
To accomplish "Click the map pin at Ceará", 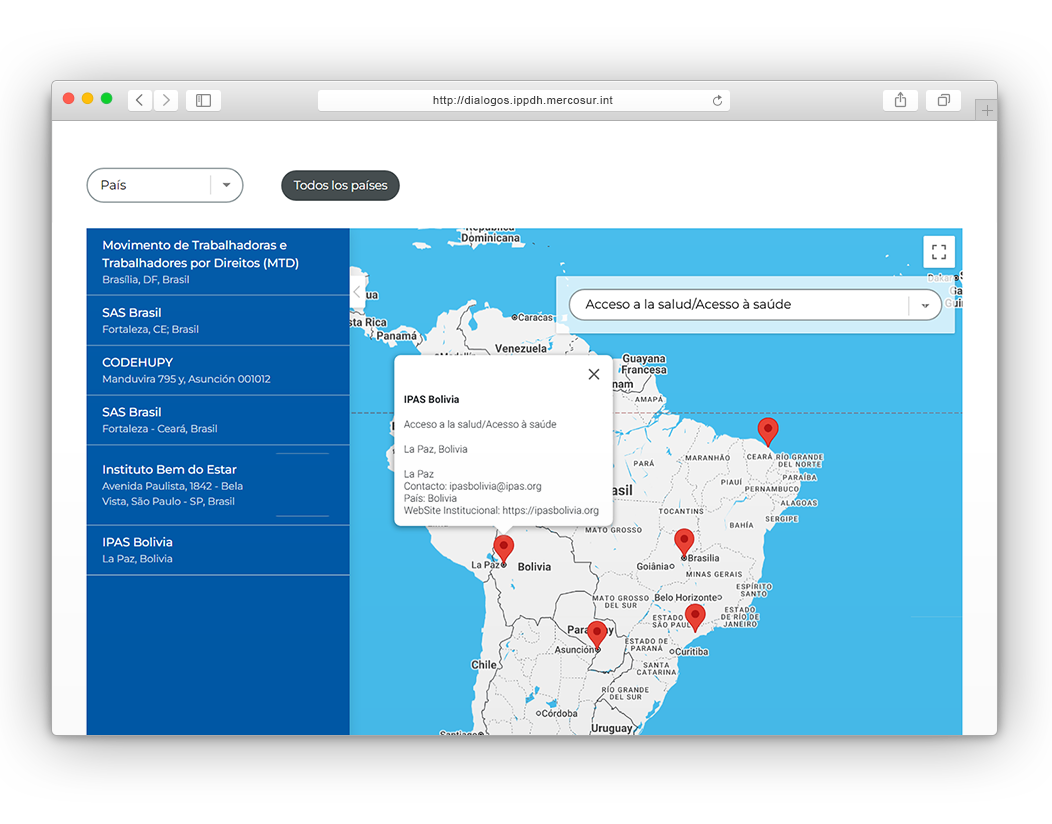I will [768, 431].
